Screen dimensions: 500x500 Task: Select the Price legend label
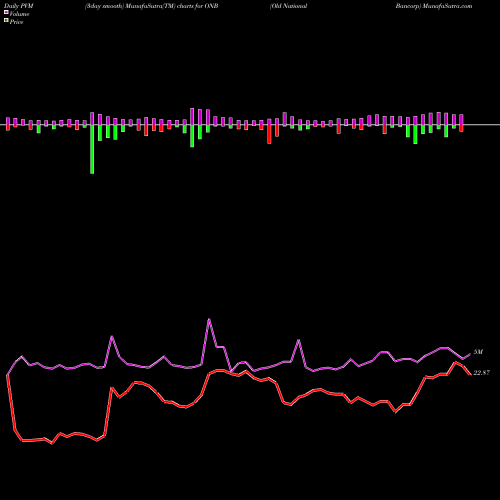click(x=16, y=22)
